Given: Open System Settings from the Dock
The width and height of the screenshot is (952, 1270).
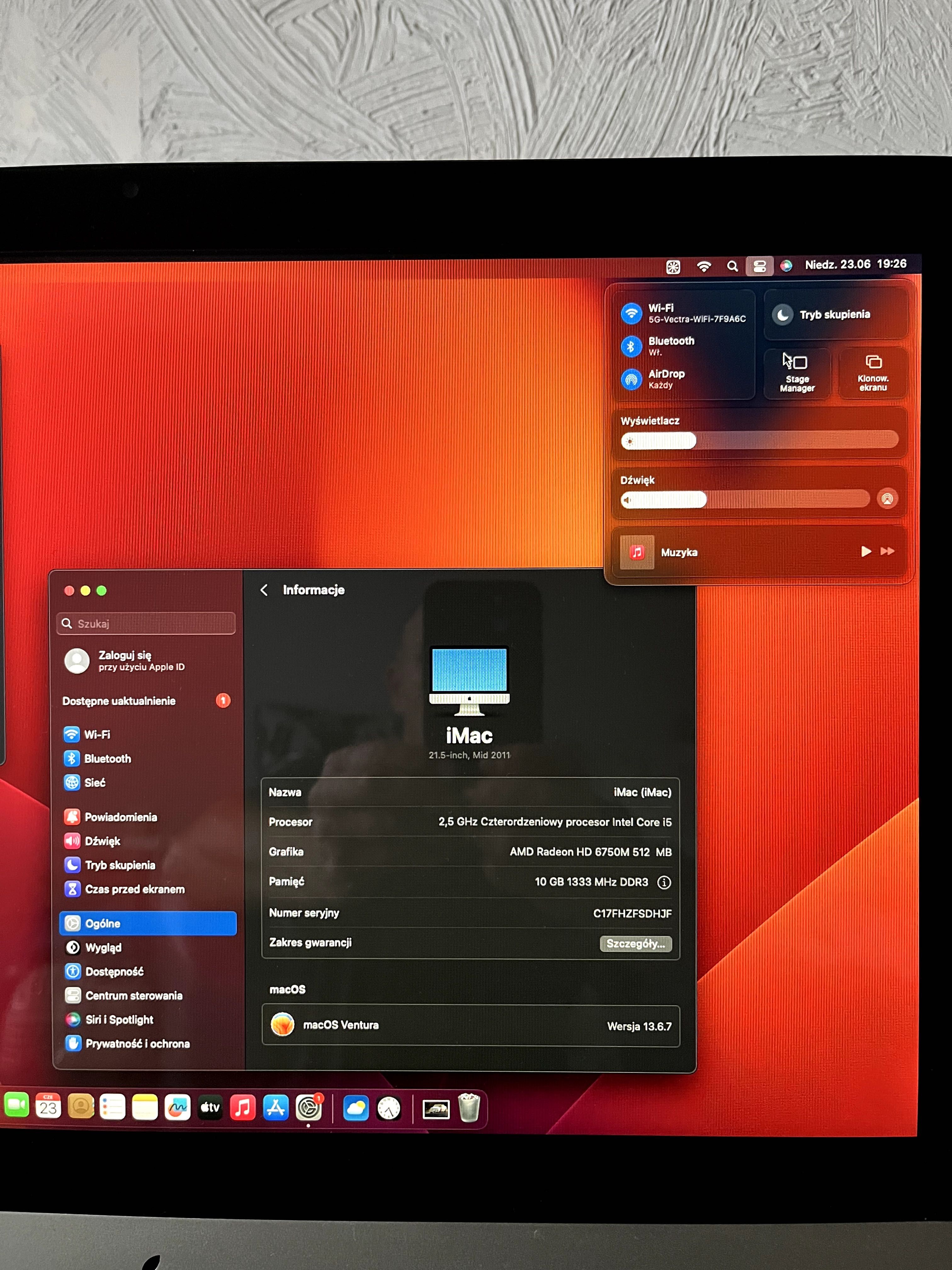Looking at the screenshot, I should 309,1107.
